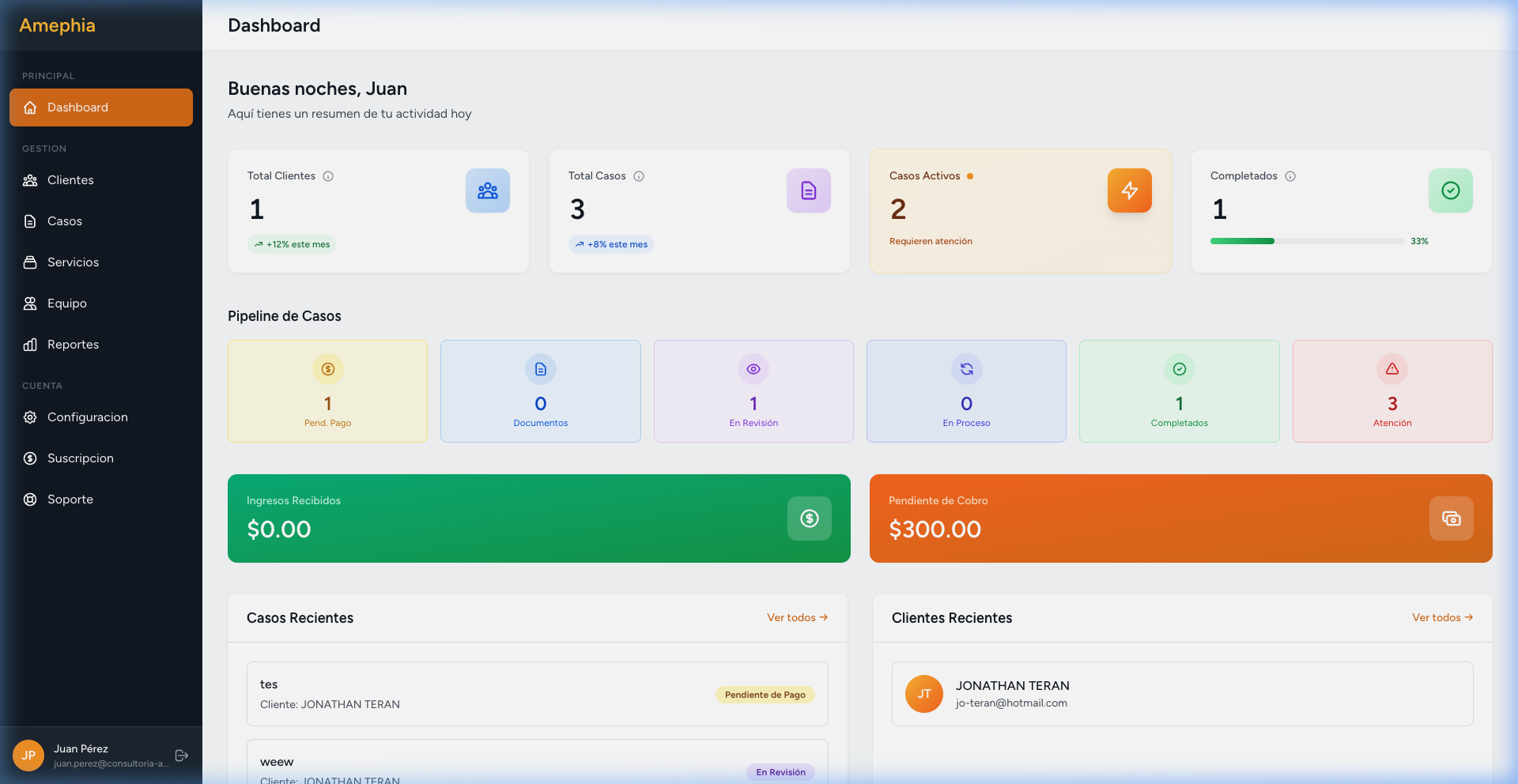Viewport: 1518px width, 784px height.
Task: Click the Total Casos info icon
Action: 639,176
